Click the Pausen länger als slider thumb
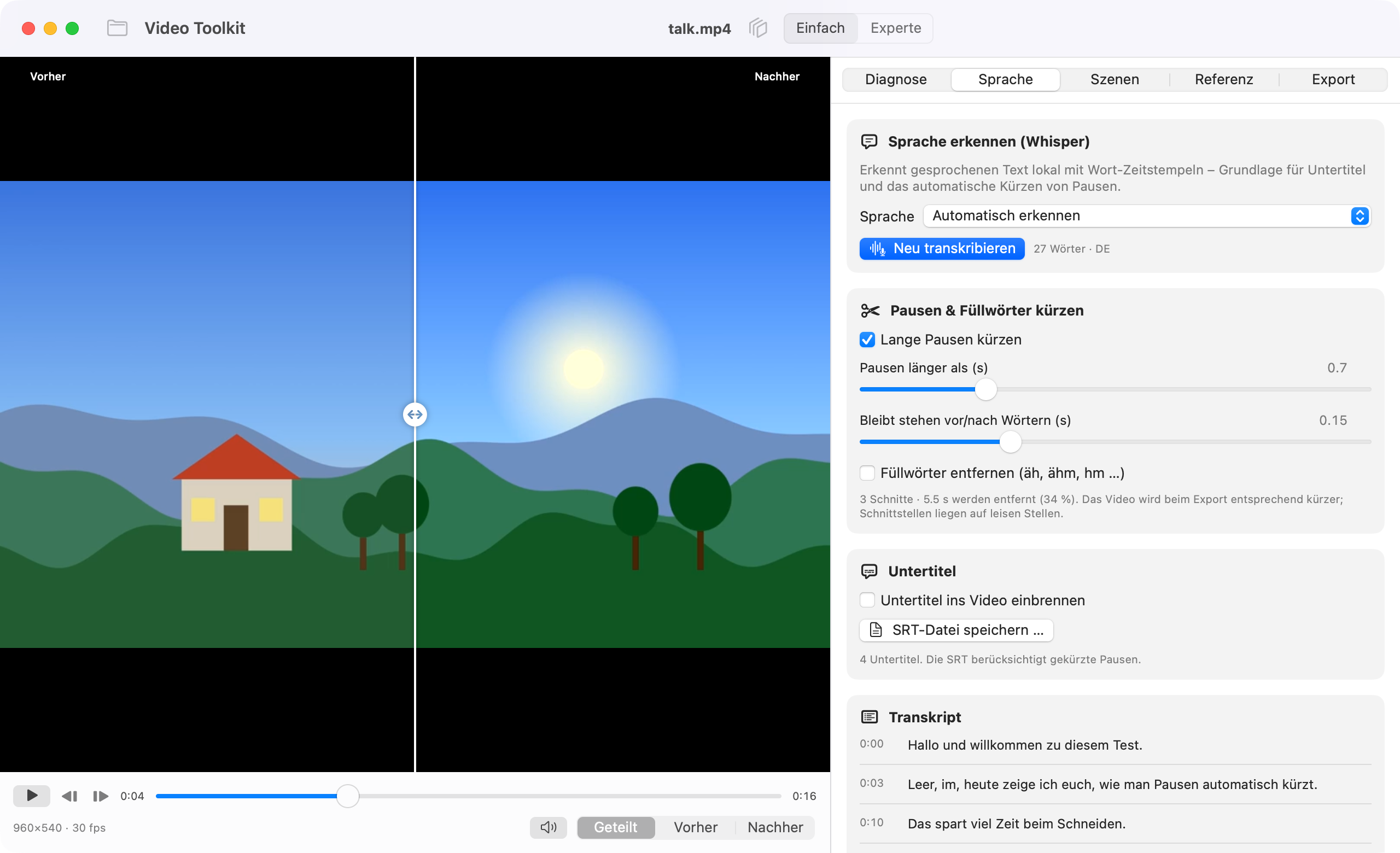The image size is (1400, 853). 986,389
